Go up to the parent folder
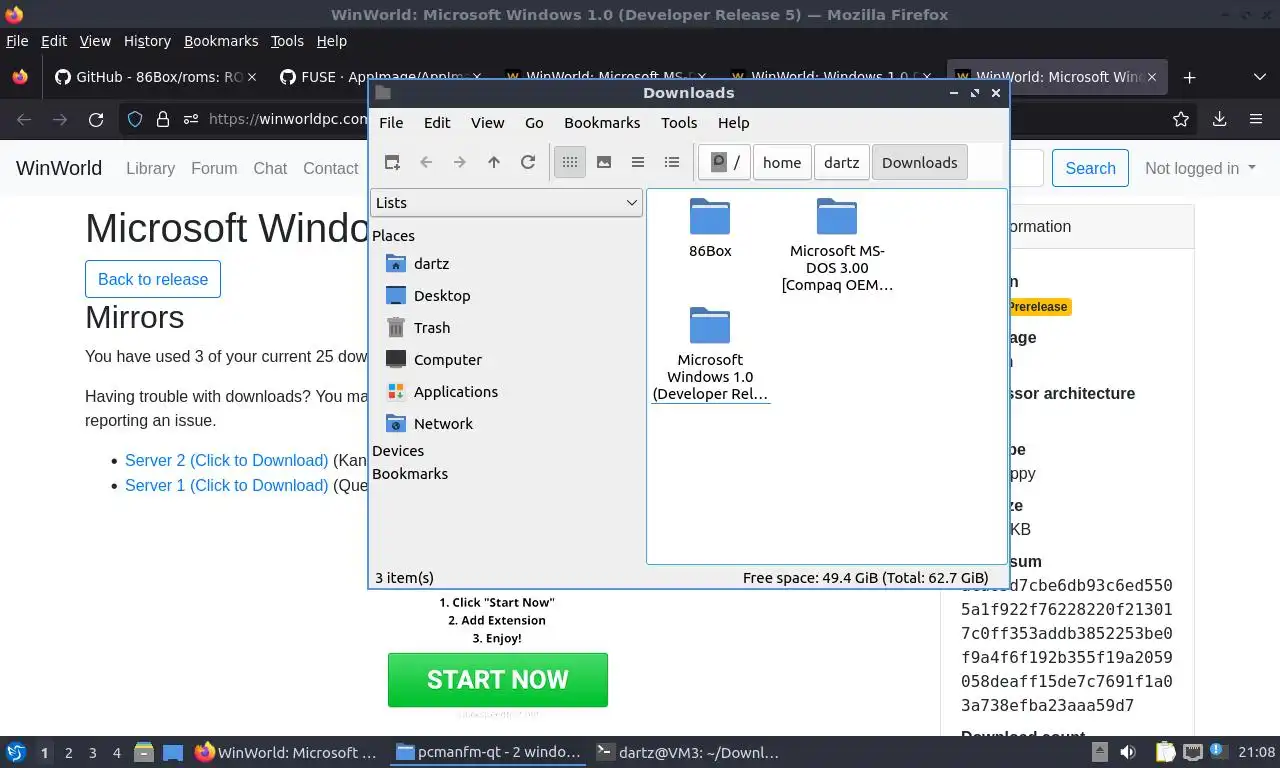1280x768 pixels. (494, 162)
